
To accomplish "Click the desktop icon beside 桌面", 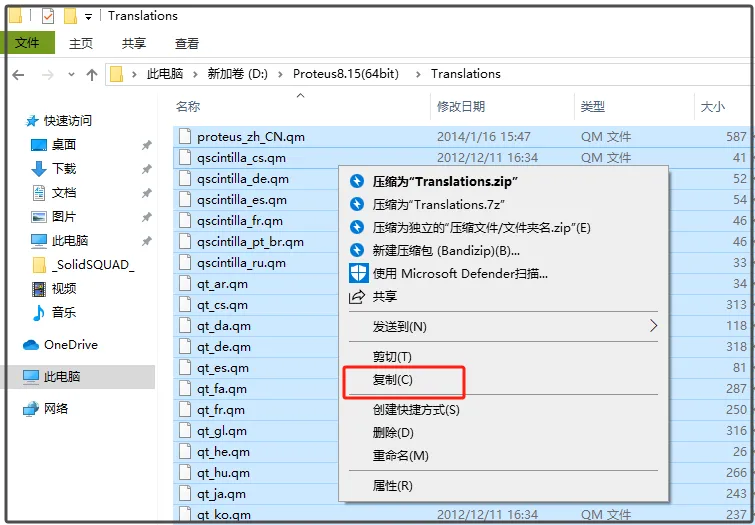I will pyautogui.click(x=39, y=144).
